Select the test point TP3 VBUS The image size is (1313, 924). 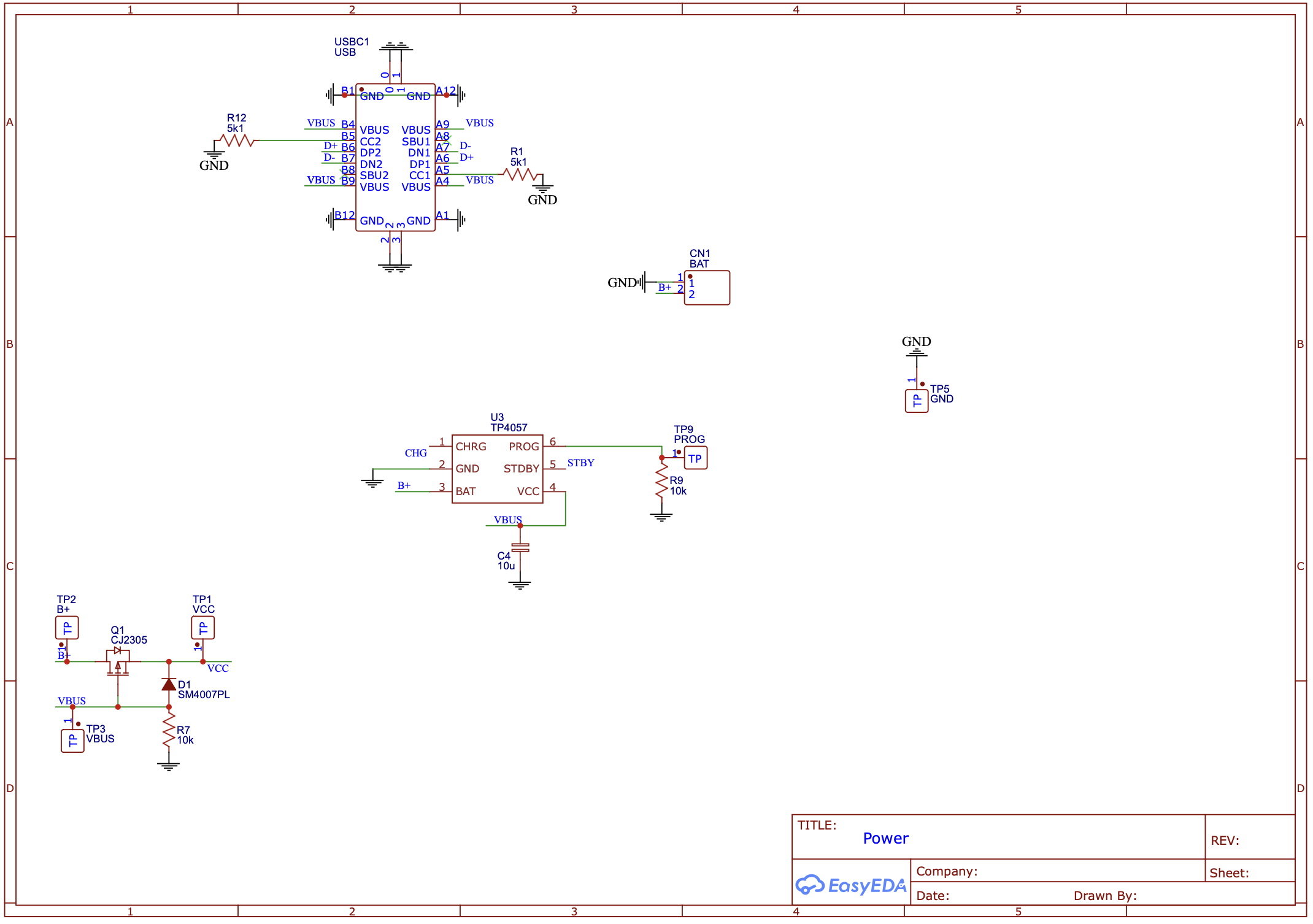[x=72, y=739]
